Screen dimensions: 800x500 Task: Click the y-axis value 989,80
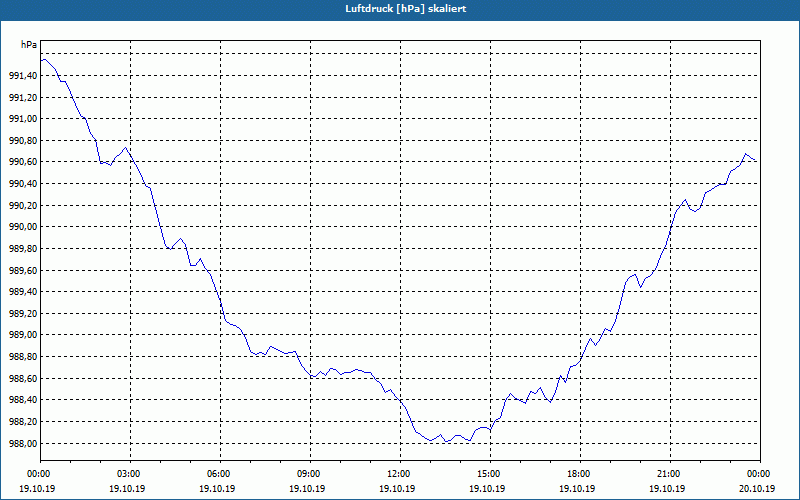pyautogui.click(x=23, y=249)
